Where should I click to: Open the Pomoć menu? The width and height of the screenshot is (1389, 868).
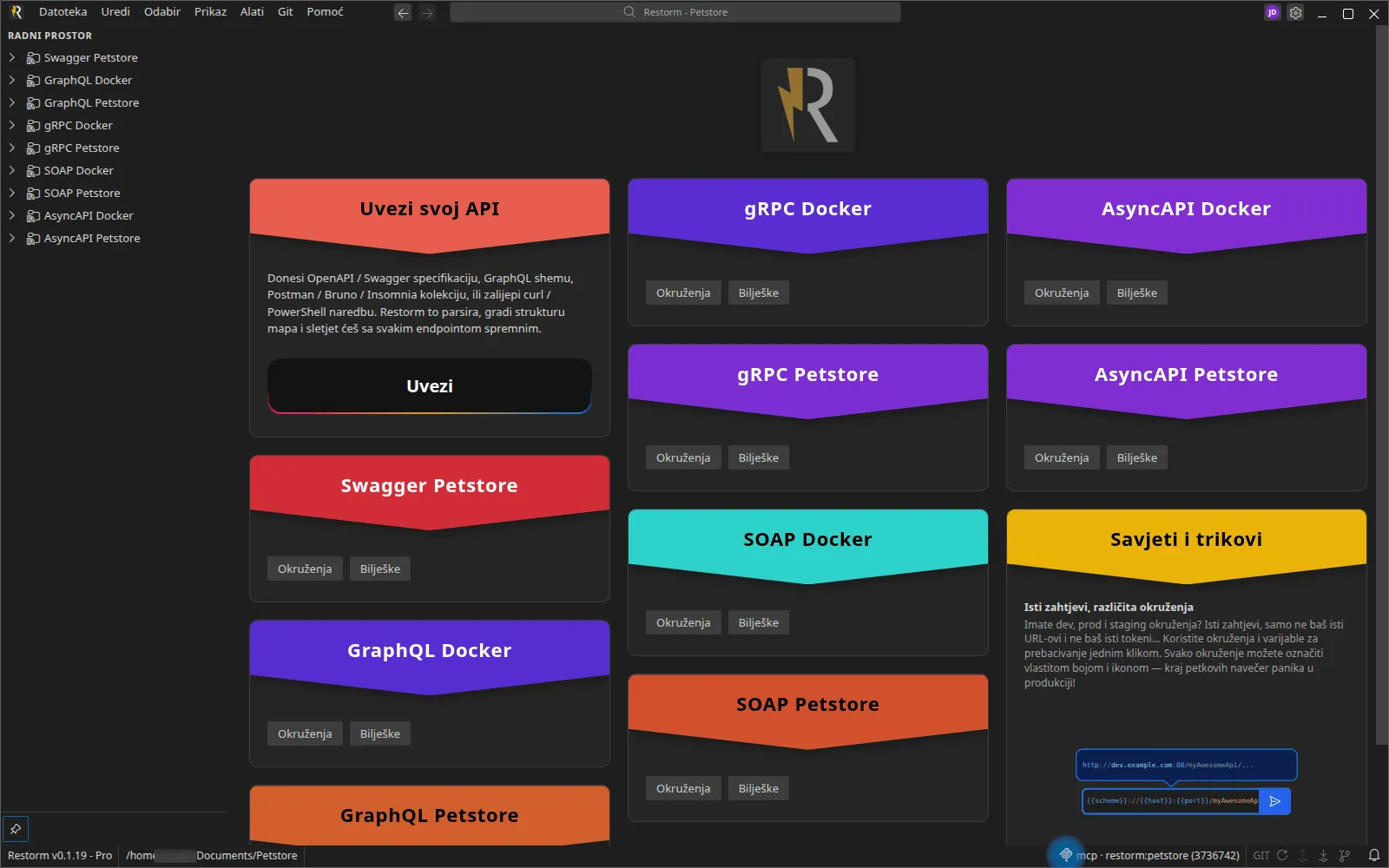point(325,12)
